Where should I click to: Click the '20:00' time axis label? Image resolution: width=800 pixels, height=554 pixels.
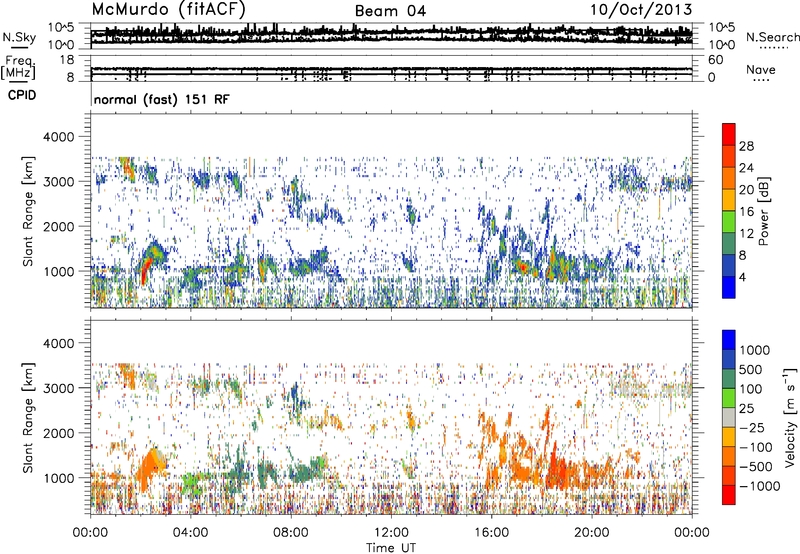(x=592, y=533)
